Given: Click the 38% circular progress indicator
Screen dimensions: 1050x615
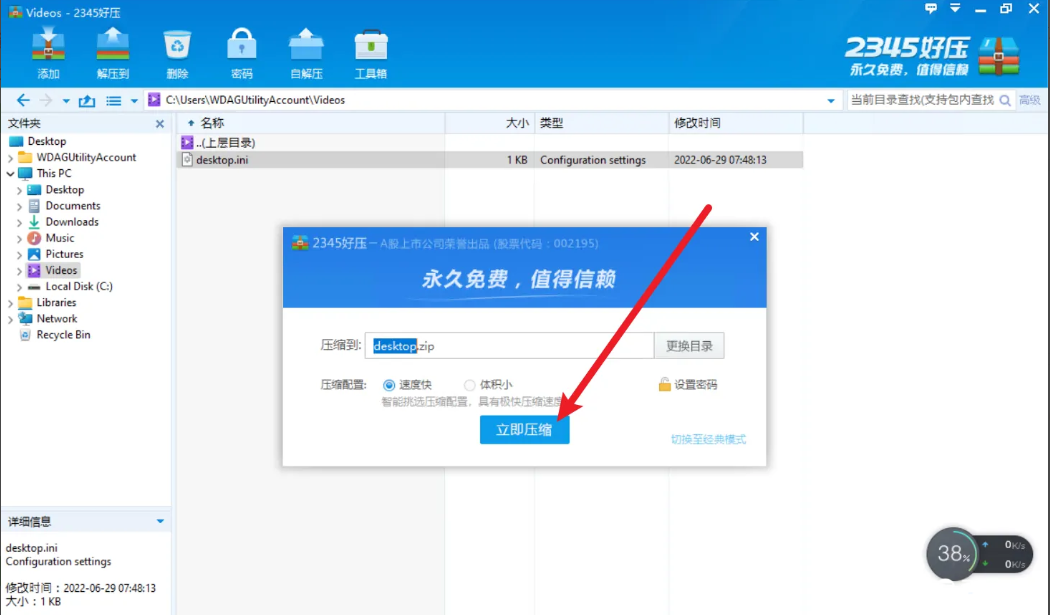Looking at the screenshot, I should tap(951, 554).
